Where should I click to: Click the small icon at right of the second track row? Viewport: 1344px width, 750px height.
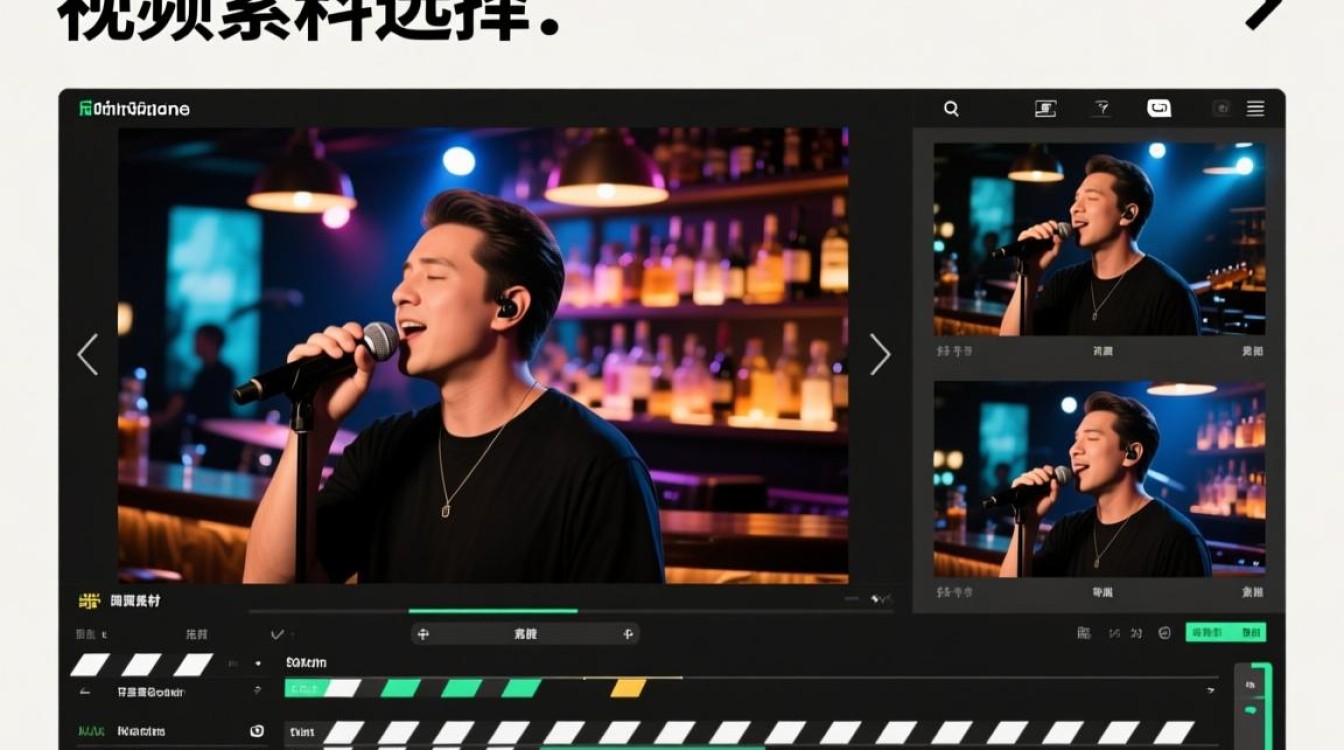[x=257, y=691]
